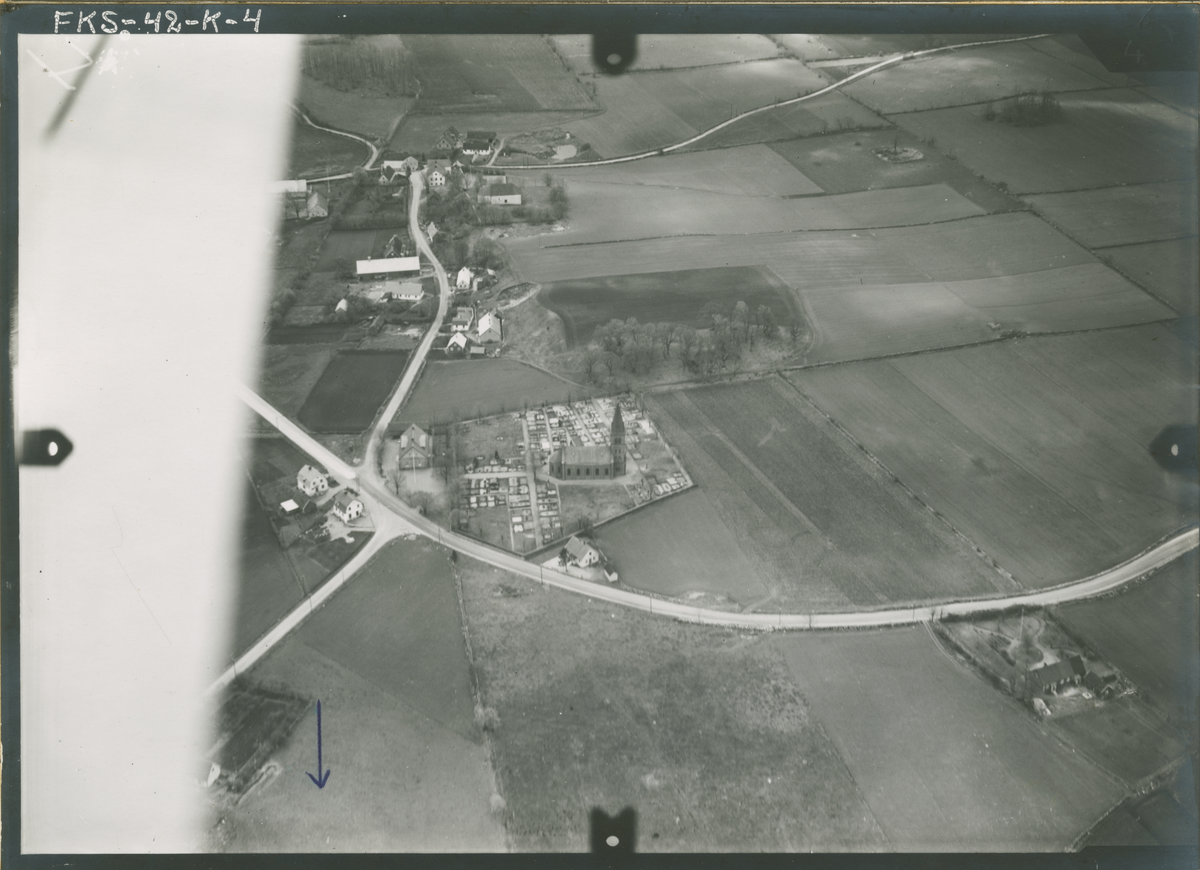Select the house just south of the churchyard
The width and height of the screenshot is (1200, 870).
coord(582,552)
